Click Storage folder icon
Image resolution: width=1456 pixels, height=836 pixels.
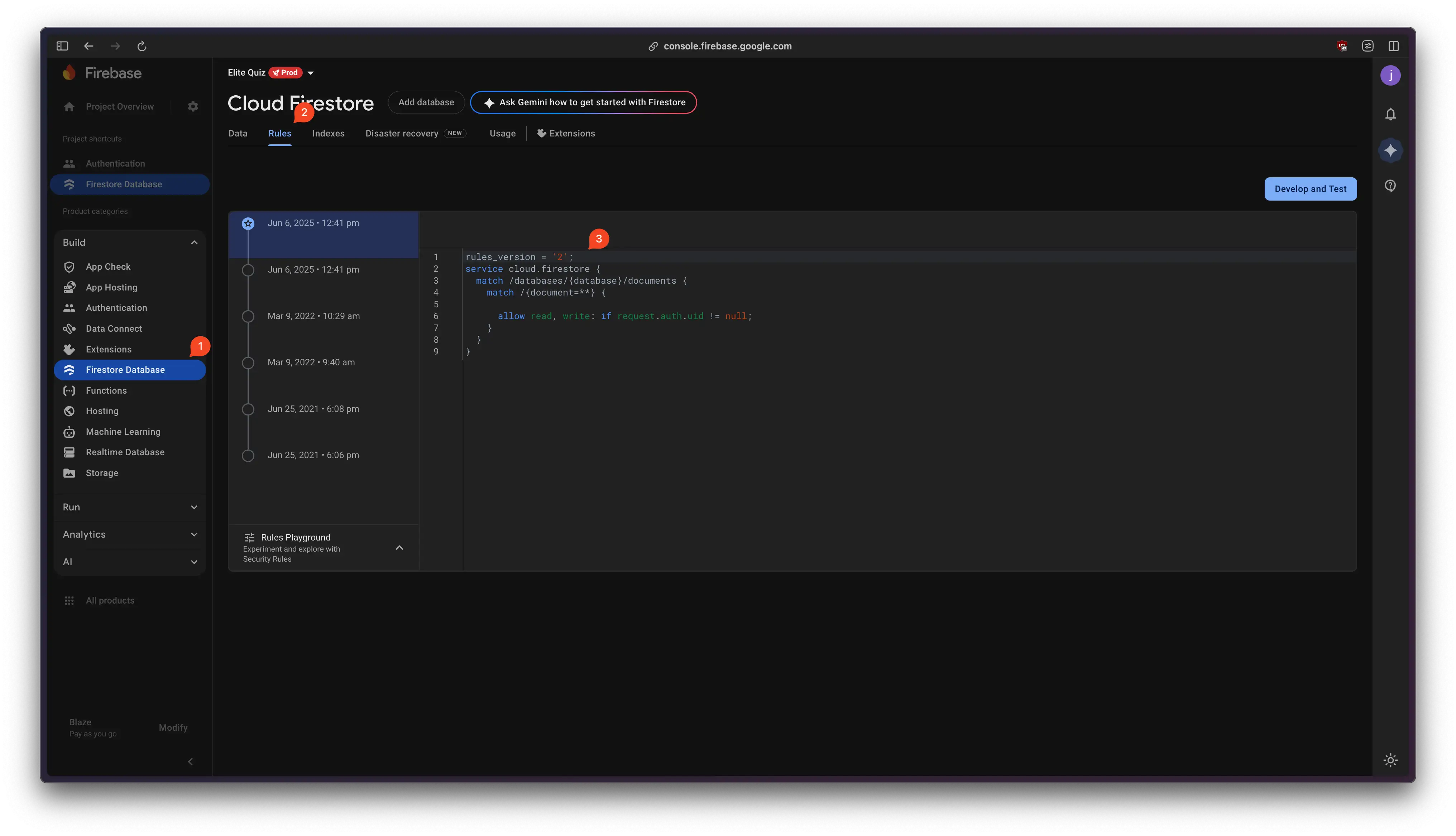[70, 473]
